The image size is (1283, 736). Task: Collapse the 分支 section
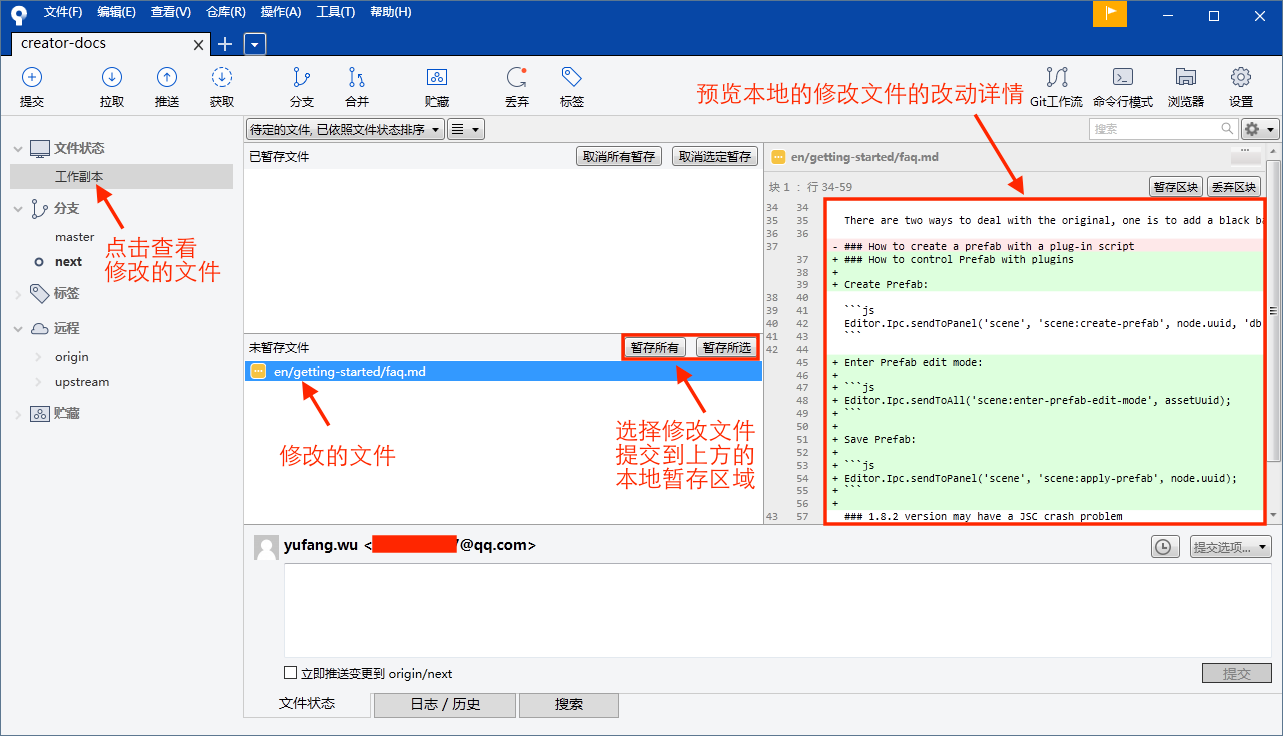tap(17, 209)
